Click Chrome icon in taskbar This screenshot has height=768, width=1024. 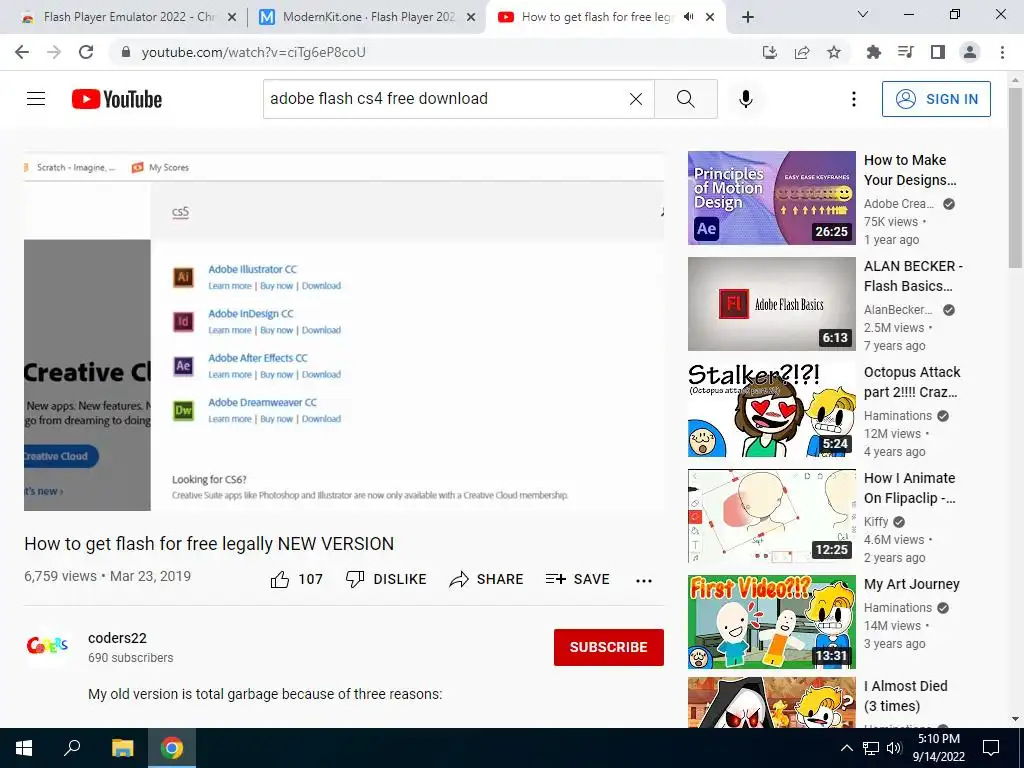point(172,748)
